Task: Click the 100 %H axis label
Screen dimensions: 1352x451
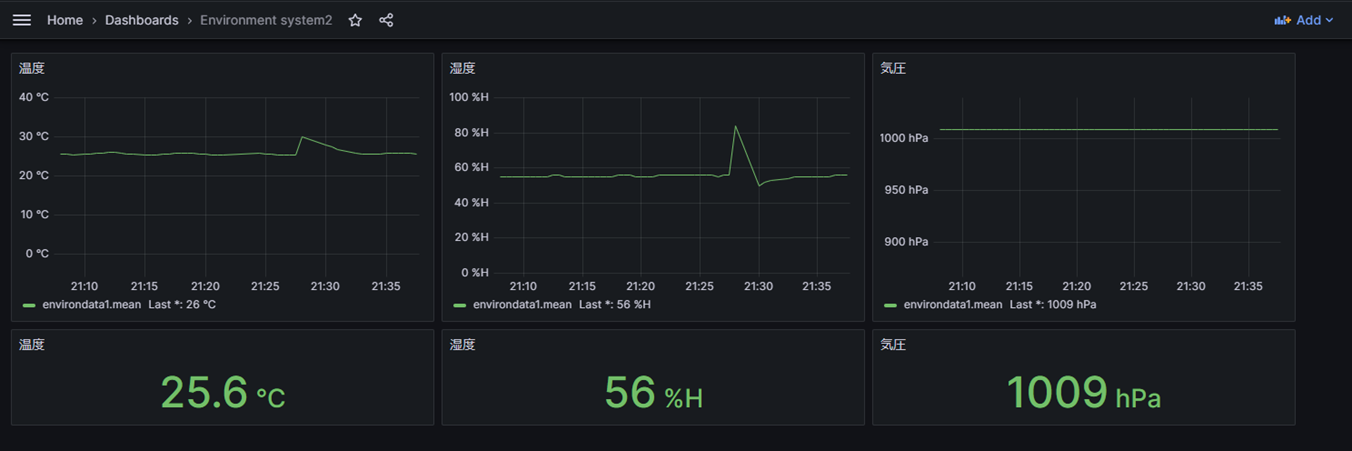Action: 468,97
